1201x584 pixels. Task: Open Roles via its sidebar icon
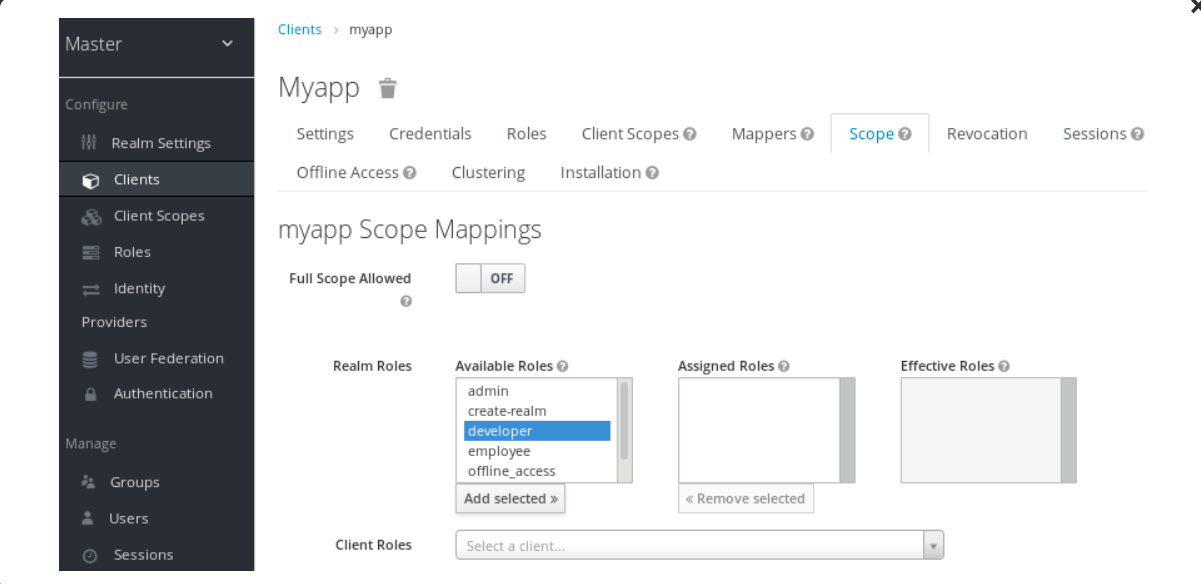(90, 251)
